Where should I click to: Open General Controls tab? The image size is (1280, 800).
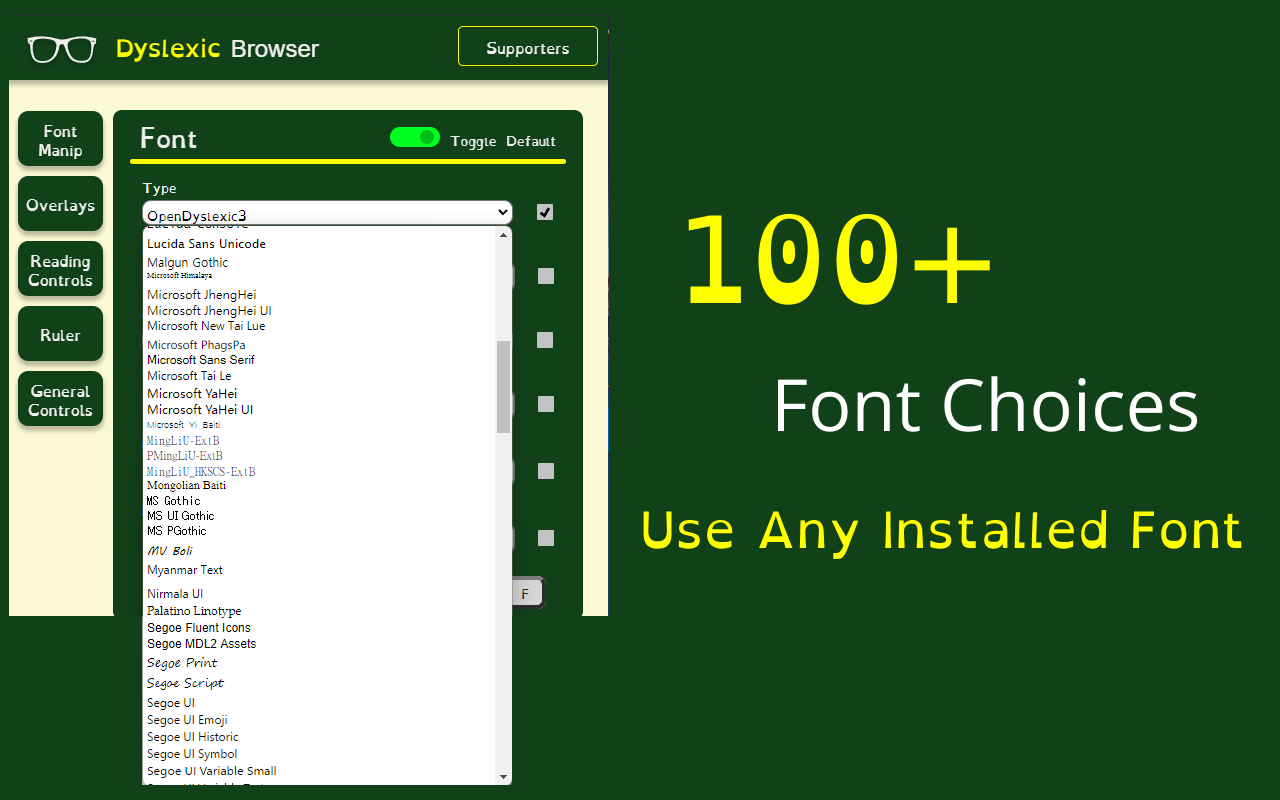[60, 400]
